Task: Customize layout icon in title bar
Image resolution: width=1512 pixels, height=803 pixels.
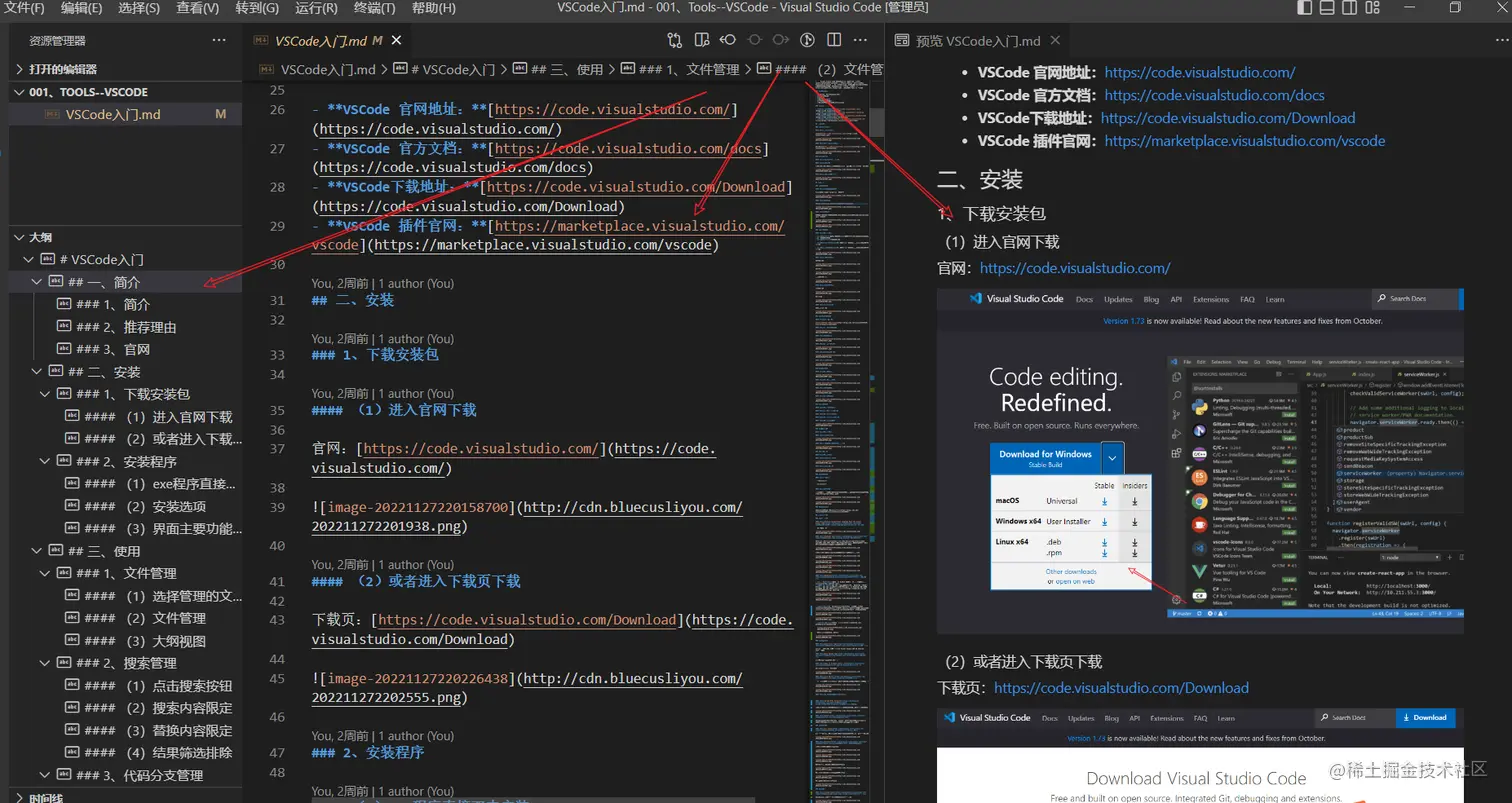Action: pyautogui.click(x=1374, y=8)
